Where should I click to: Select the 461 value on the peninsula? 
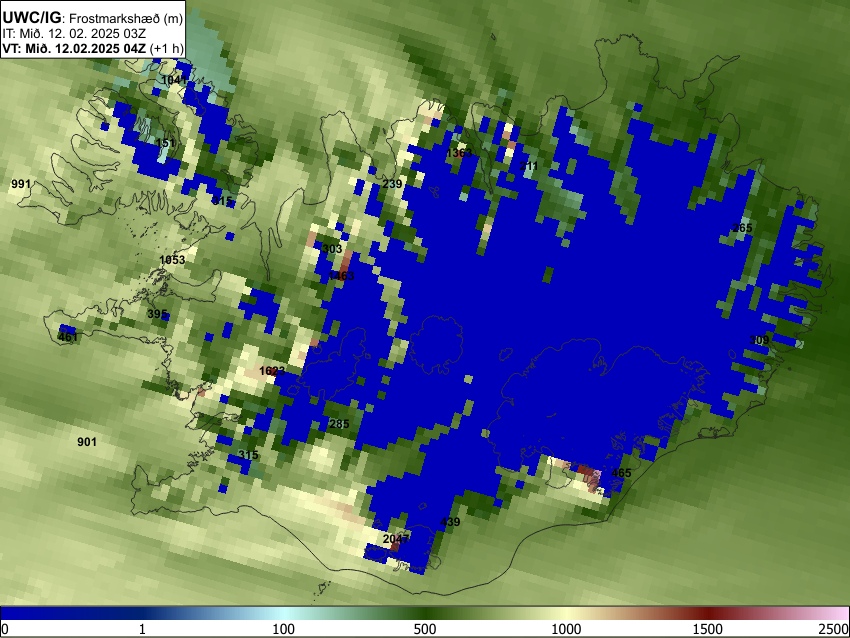pyautogui.click(x=68, y=337)
